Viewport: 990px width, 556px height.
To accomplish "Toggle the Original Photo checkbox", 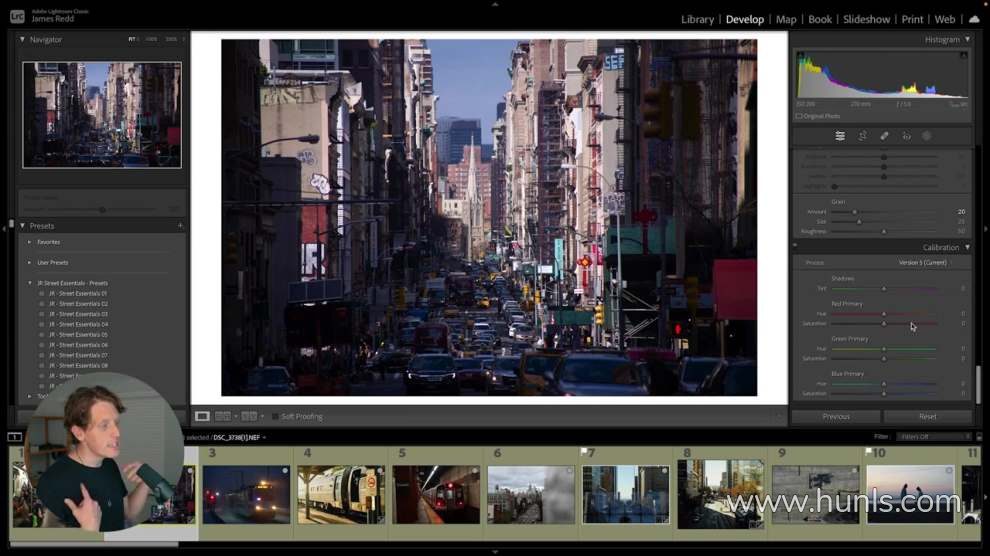I will pyautogui.click(x=799, y=116).
